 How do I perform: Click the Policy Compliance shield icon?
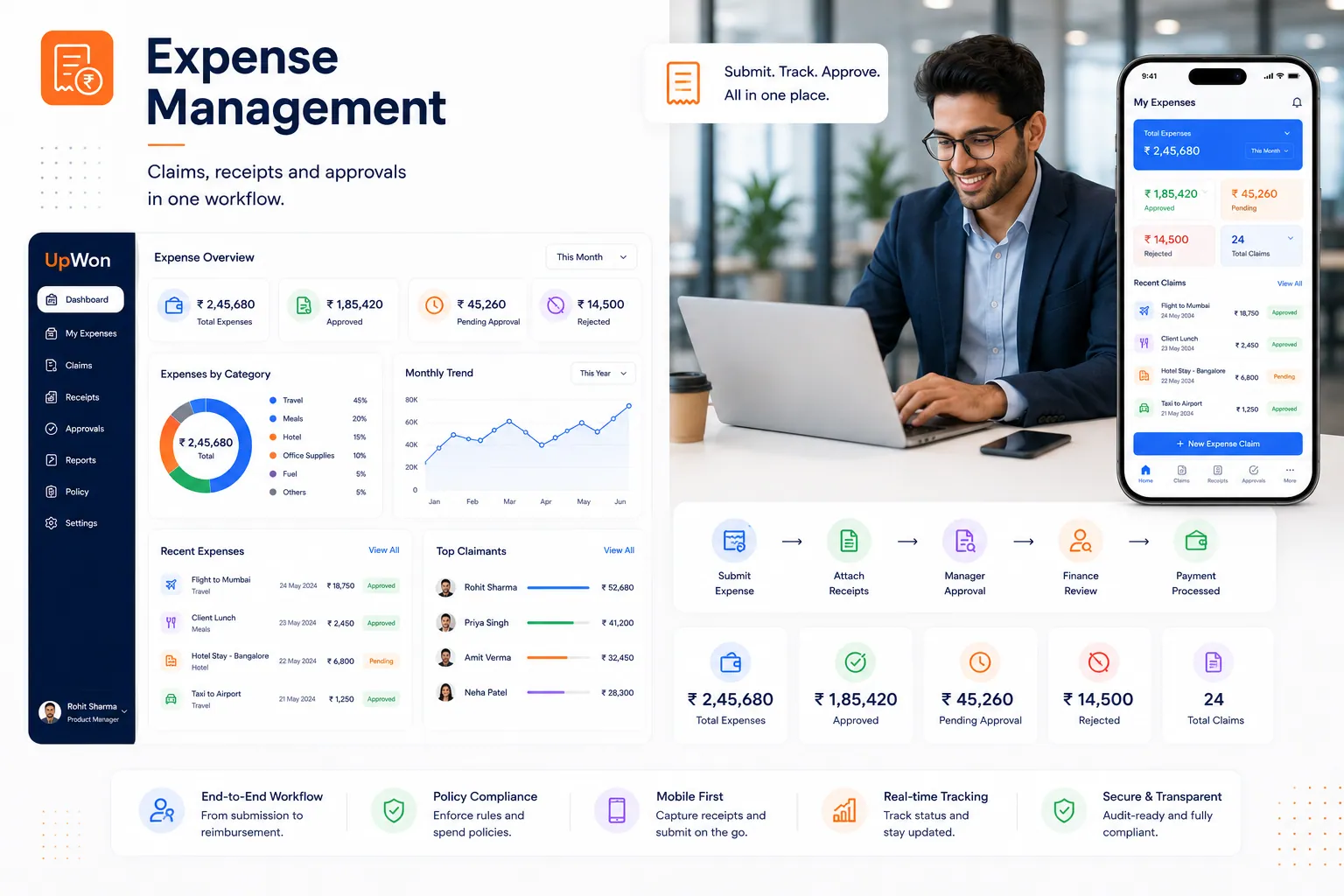[394, 810]
